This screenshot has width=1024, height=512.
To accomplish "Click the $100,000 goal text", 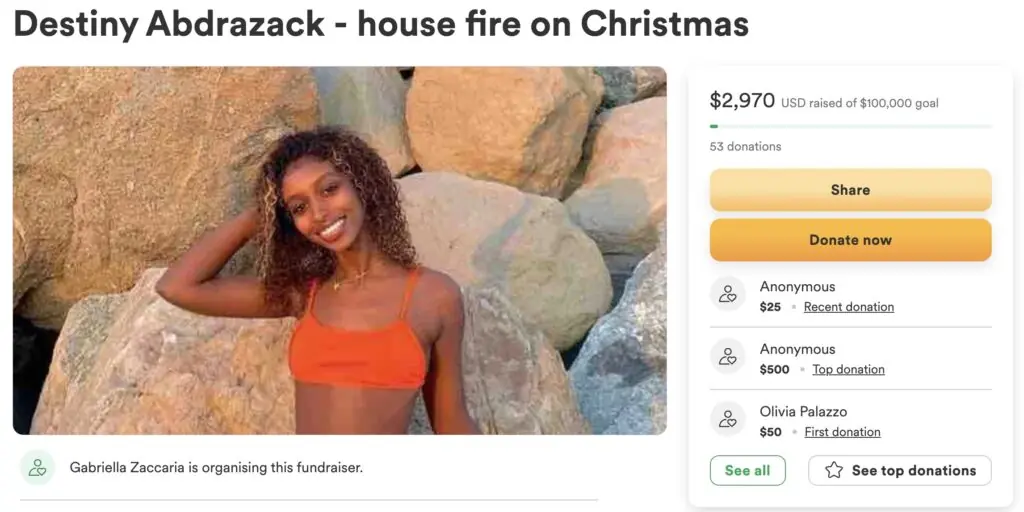I will coord(896,103).
